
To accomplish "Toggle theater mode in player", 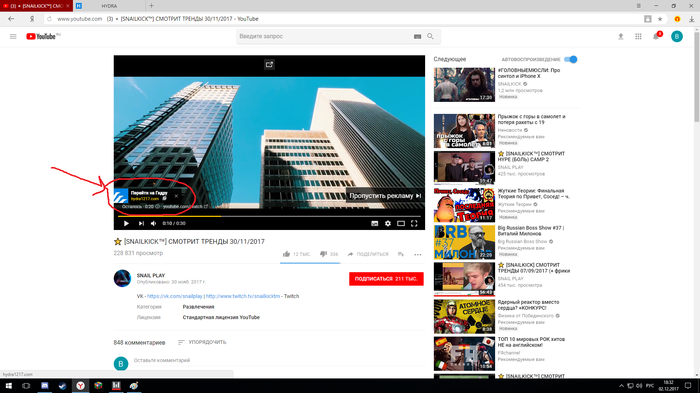I will pos(401,223).
